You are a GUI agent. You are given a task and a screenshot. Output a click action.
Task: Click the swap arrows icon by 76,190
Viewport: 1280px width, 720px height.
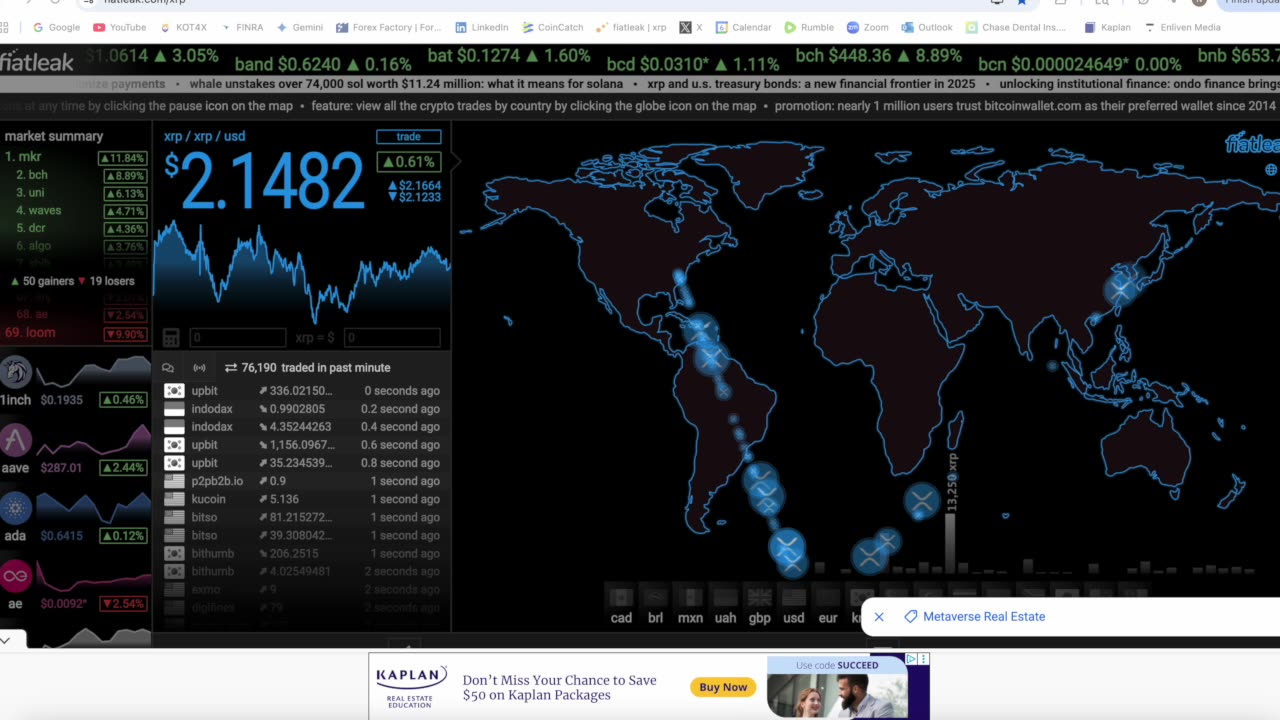[231, 368]
